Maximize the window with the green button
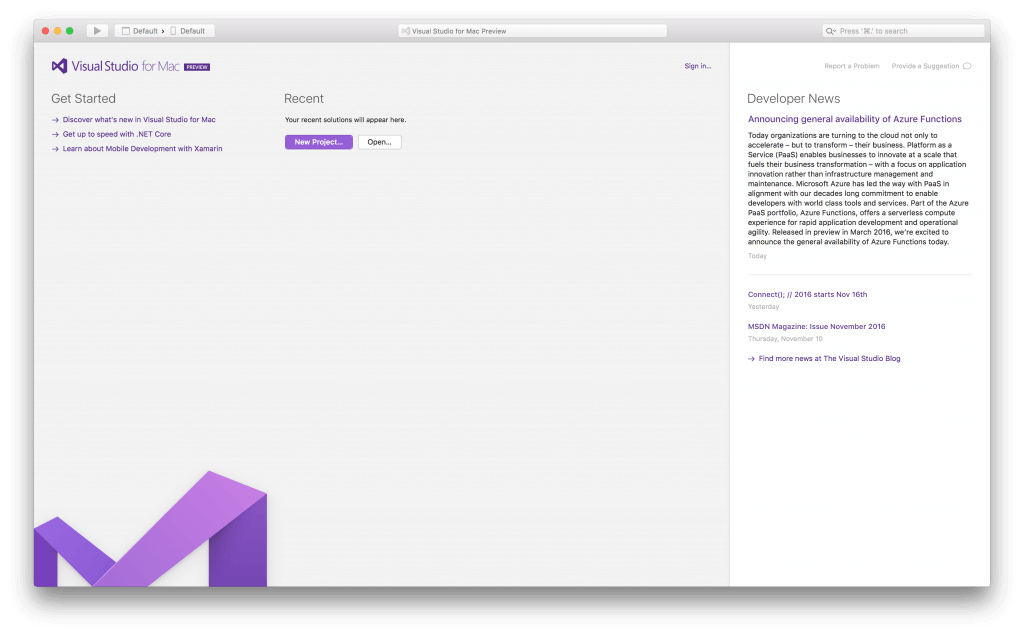Screen dimensions: 1024x635 (70, 31)
